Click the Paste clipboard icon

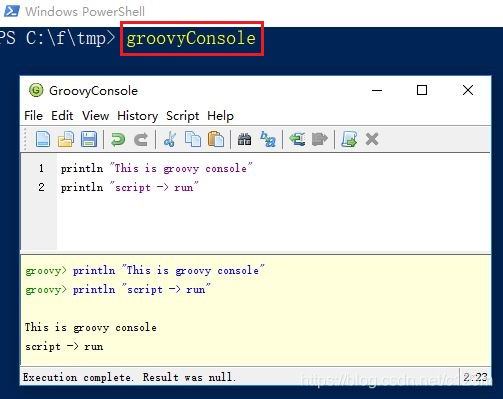pos(216,139)
